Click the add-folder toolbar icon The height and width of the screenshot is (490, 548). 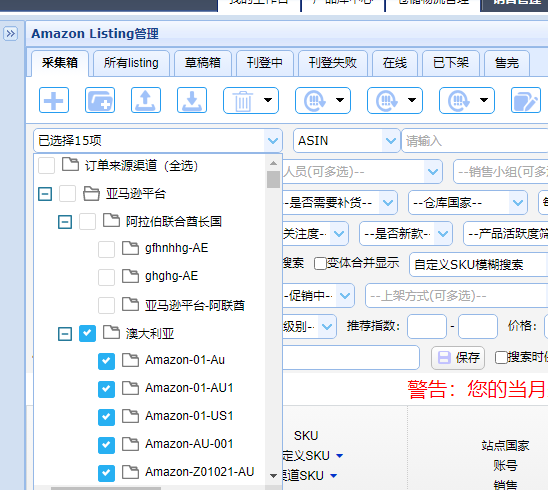click(100, 100)
